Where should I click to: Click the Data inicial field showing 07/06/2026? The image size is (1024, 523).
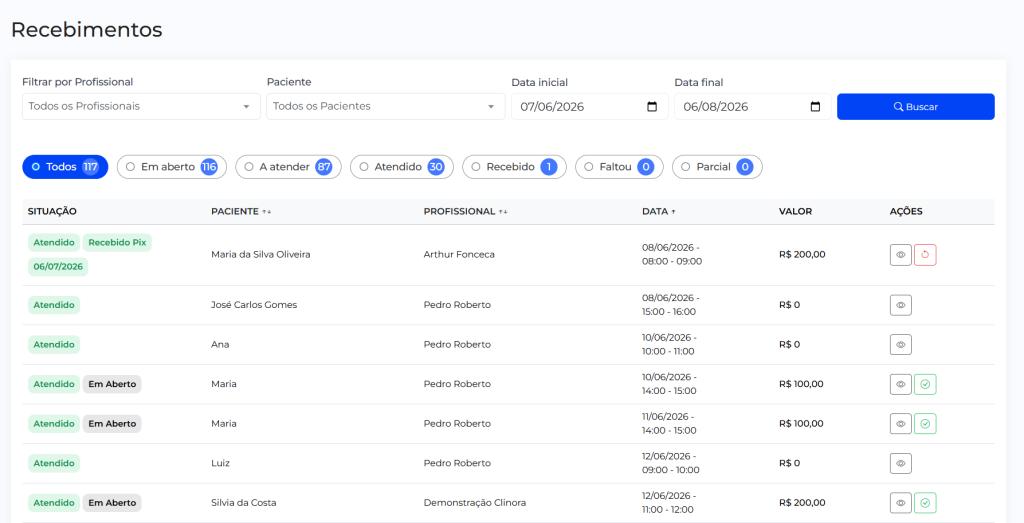tap(590, 106)
